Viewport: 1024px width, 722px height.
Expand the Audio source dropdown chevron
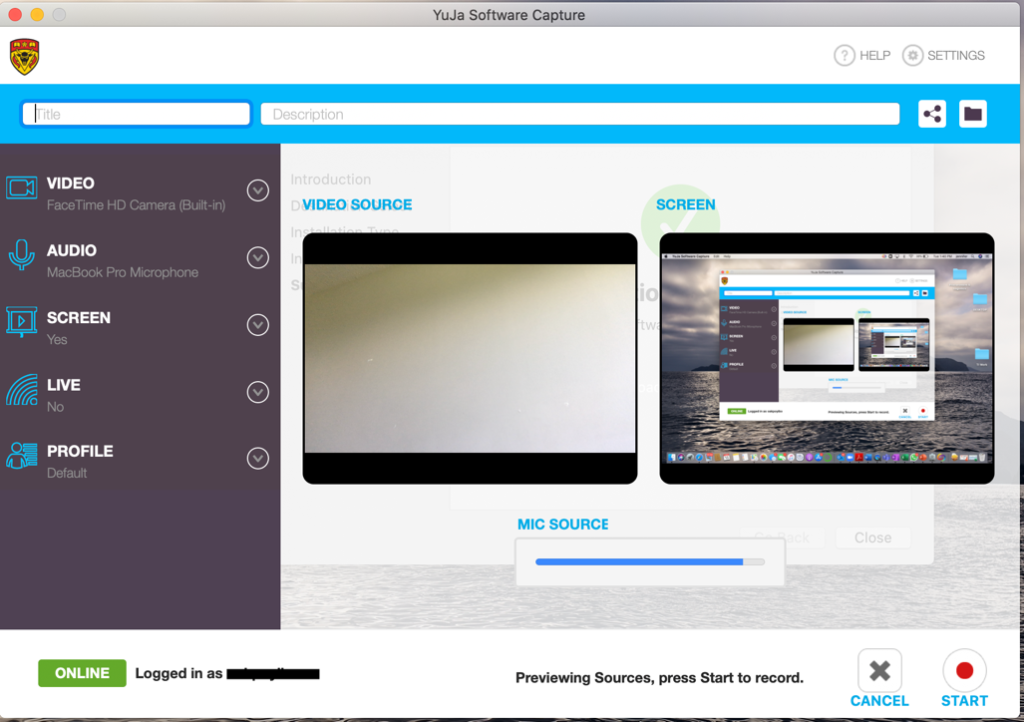pyautogui.click(x=258, y=258)
